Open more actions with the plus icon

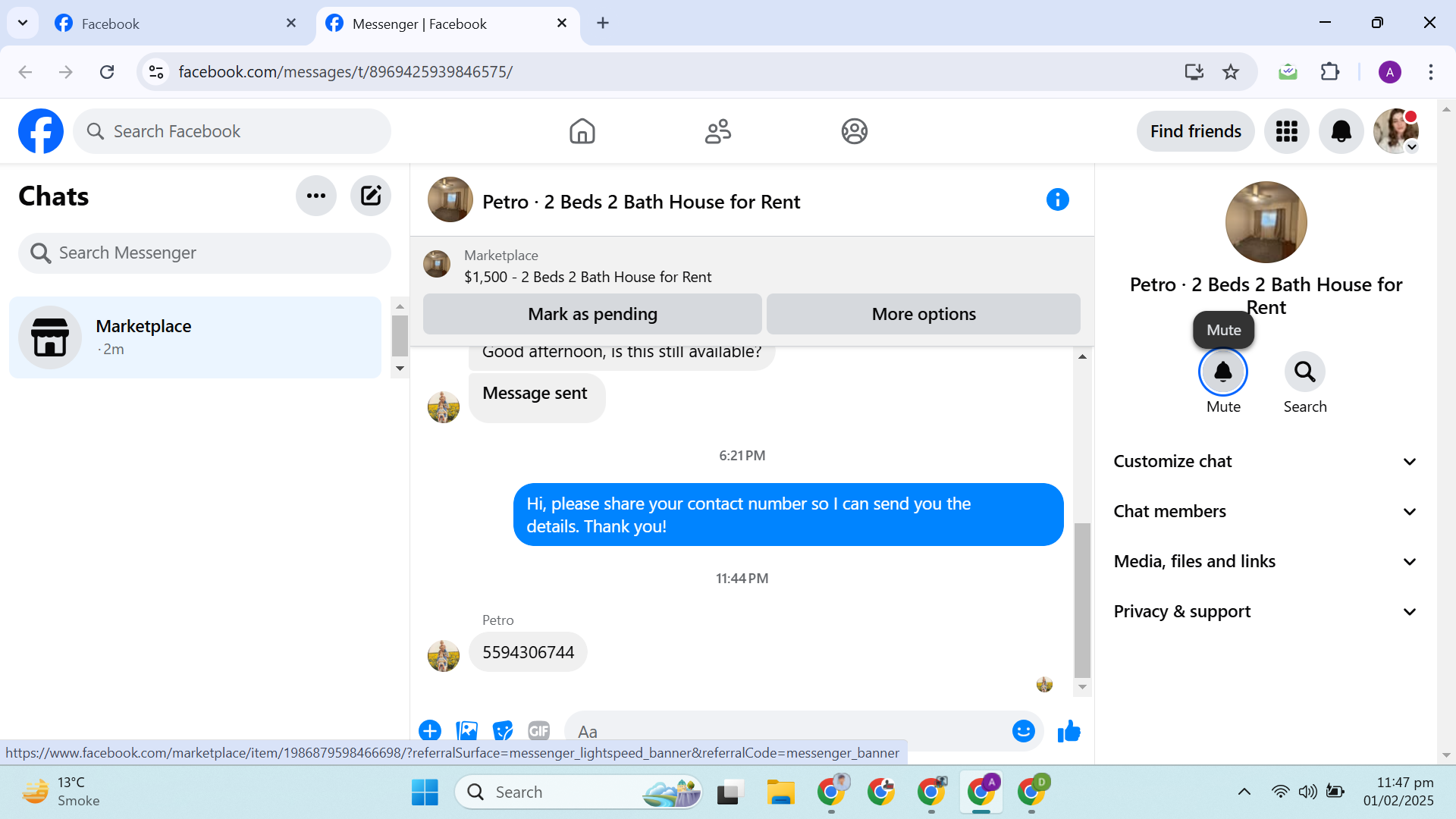pyautogui.click(x=430, y=731)
